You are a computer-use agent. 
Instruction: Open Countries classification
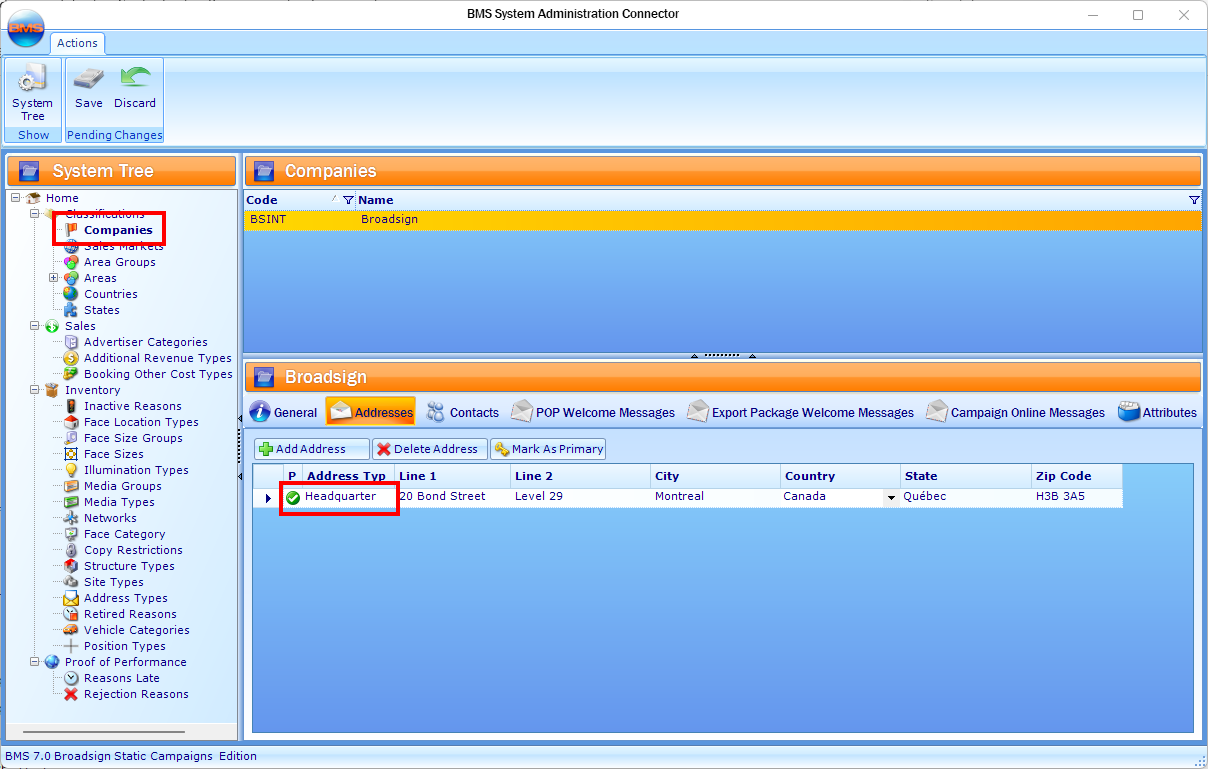tap(111, 294)
